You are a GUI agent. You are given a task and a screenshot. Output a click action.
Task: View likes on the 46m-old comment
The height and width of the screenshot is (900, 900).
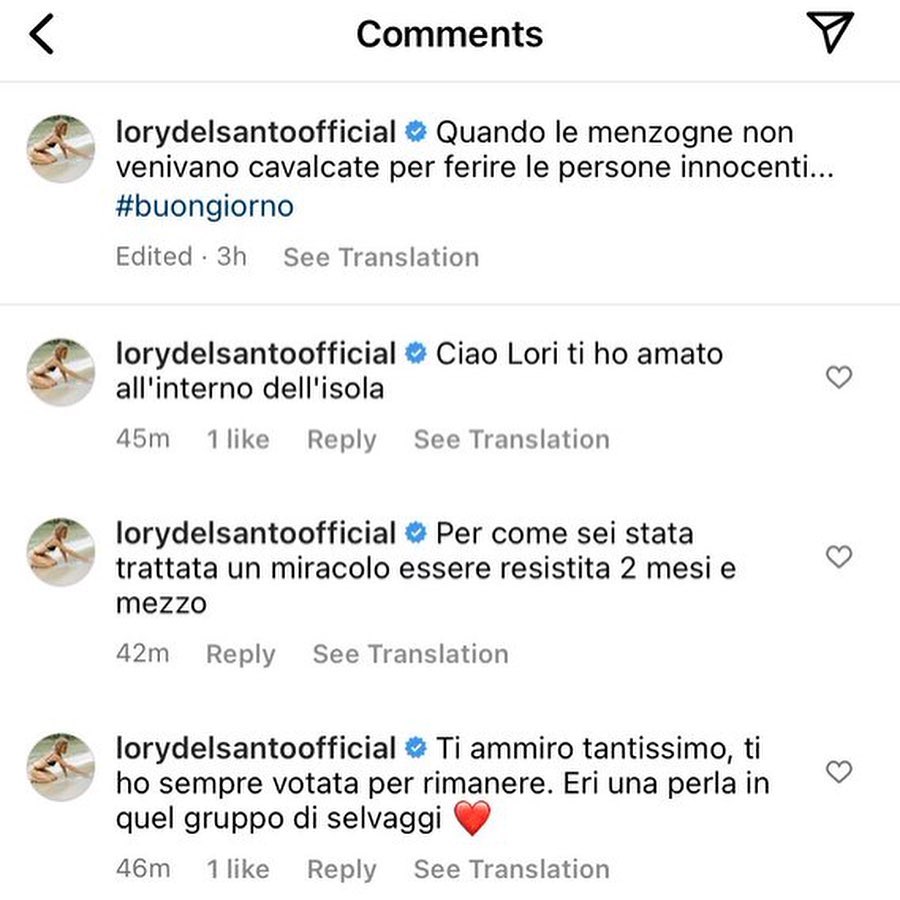238,870
